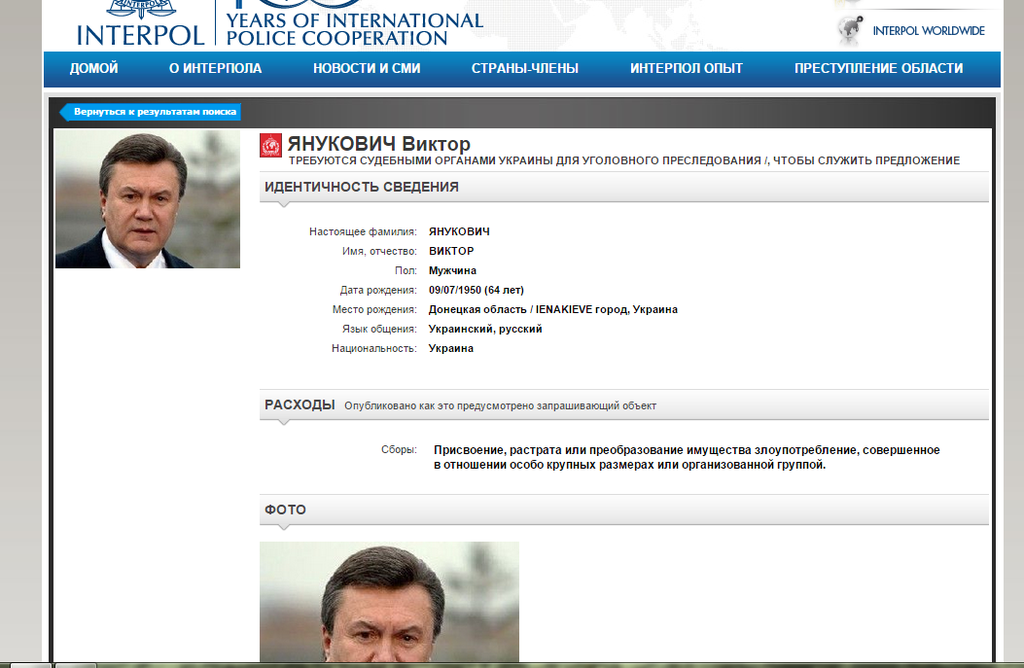Click the globe icon beside INTERPOL Worldwide

[850, 30]
